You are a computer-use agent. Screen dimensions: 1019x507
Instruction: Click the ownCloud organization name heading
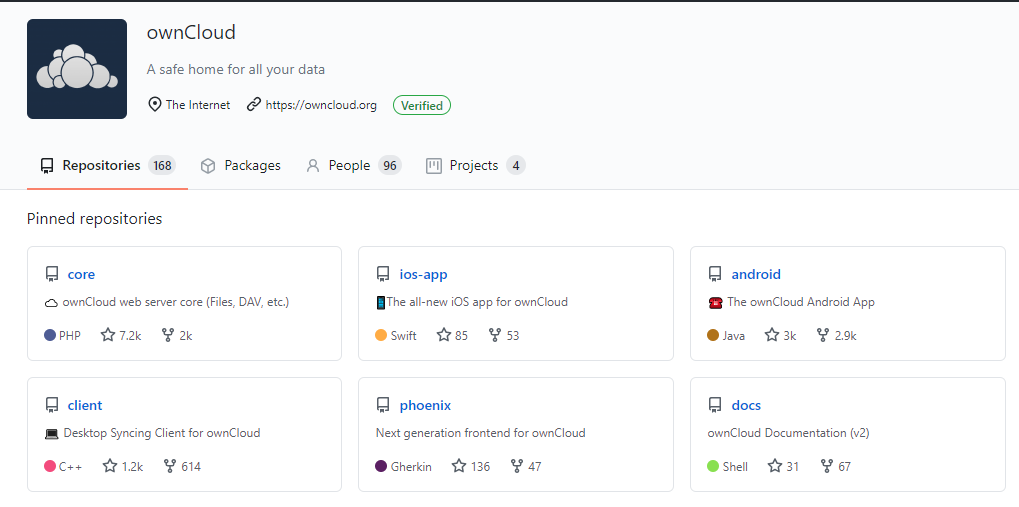point(192,32)
